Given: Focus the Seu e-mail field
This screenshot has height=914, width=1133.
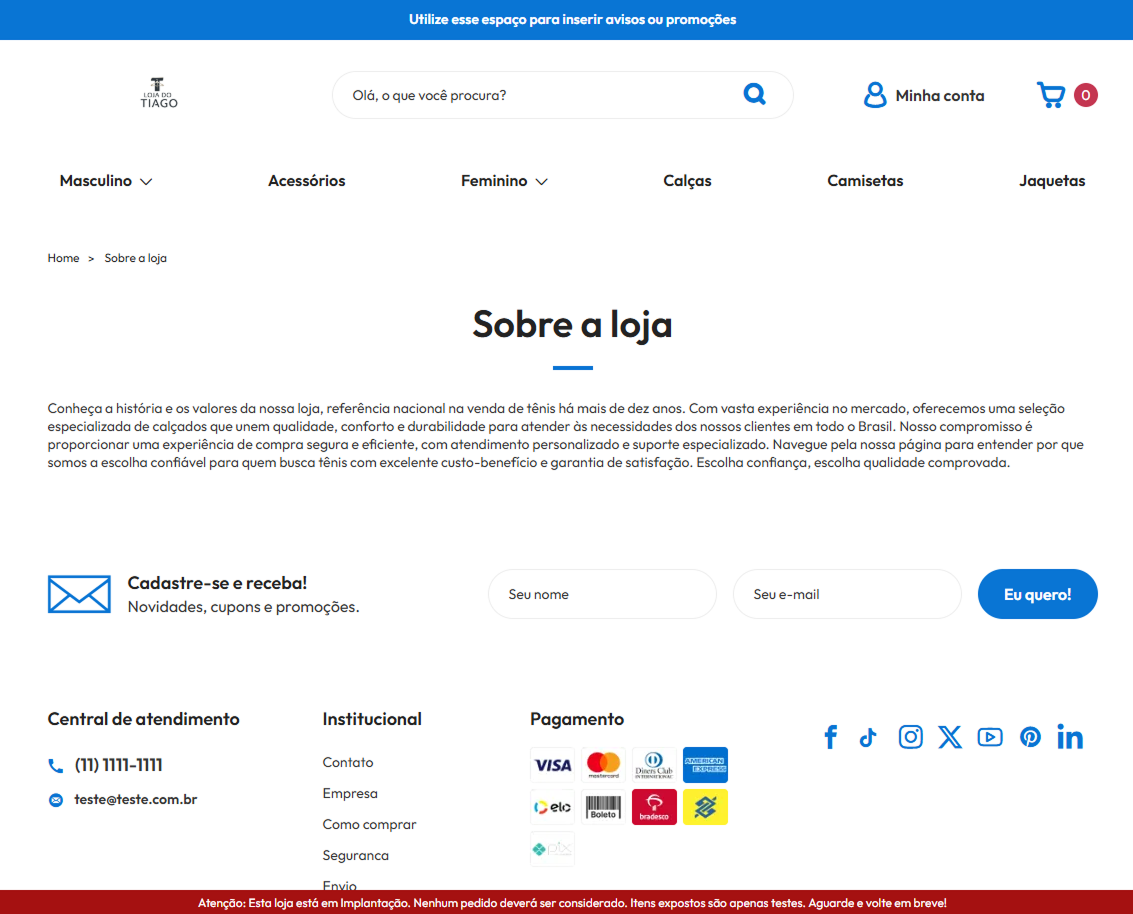Looking at the screenshot, I should coord(847,594).
